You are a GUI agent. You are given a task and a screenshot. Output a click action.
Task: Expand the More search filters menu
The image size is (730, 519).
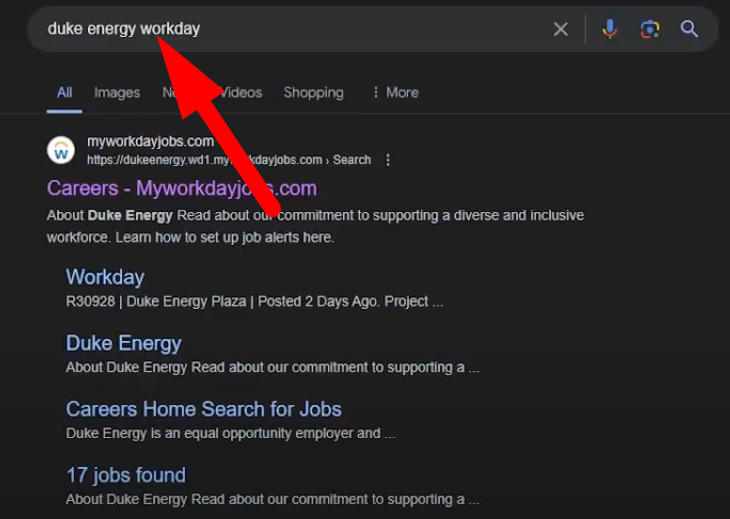pyautogui.click(x=395, y=92)
